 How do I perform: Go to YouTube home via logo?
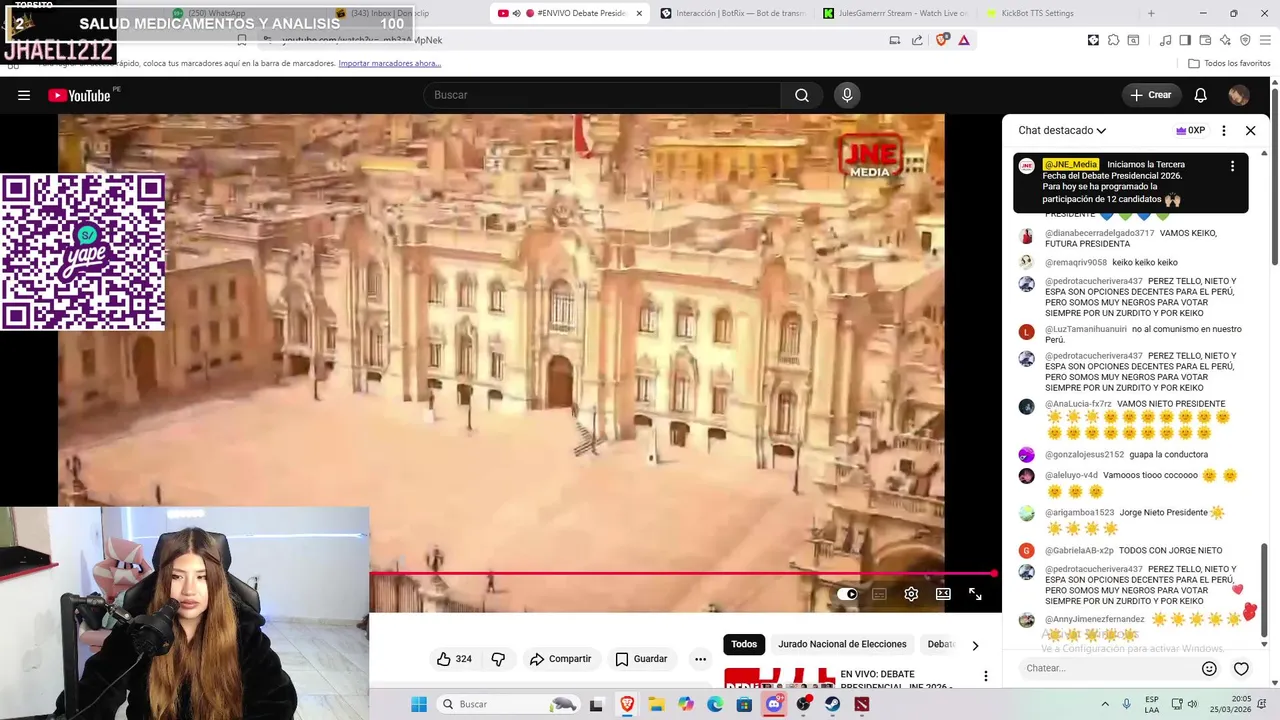[79, 95]
